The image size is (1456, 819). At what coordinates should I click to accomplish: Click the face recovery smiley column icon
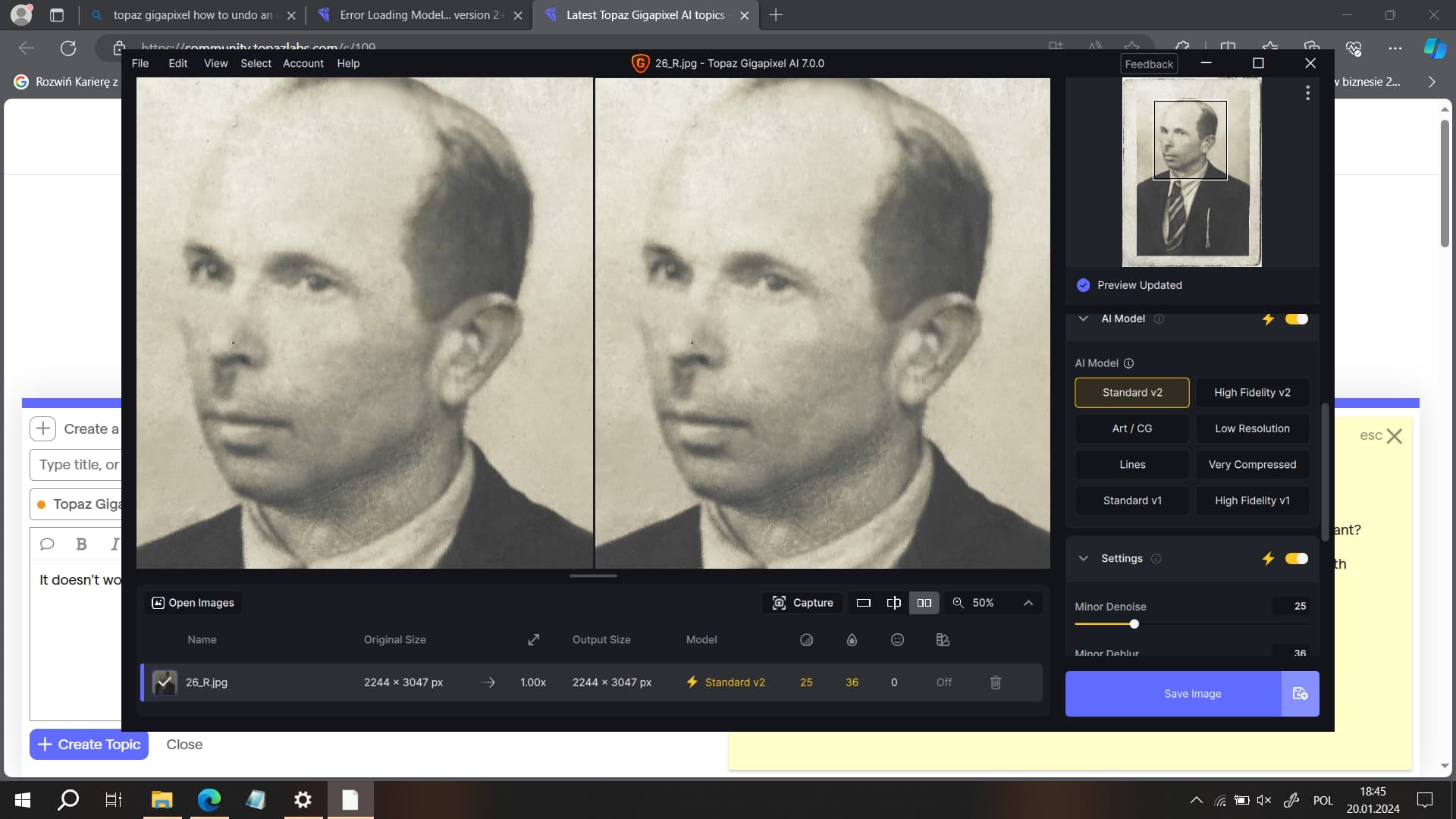click(x=898, y=640)
